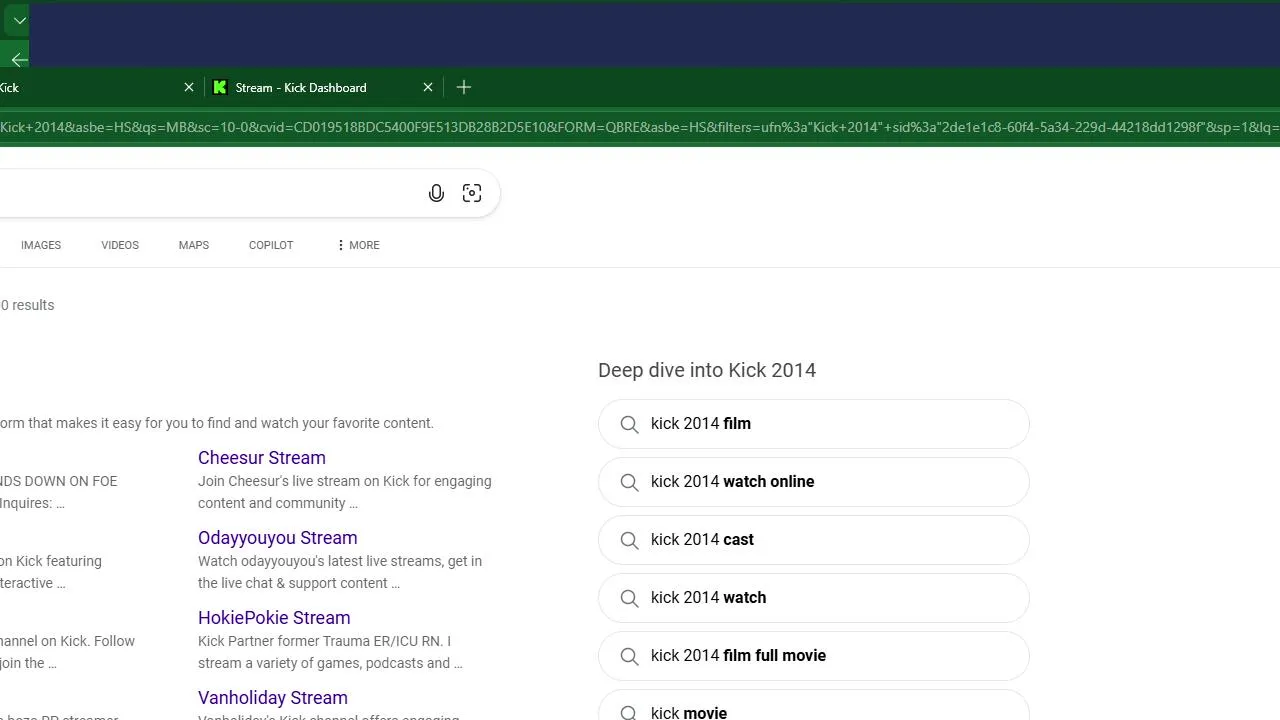
Task: Search suggestion "kick 2014 film"
Action: coord(814,424)
